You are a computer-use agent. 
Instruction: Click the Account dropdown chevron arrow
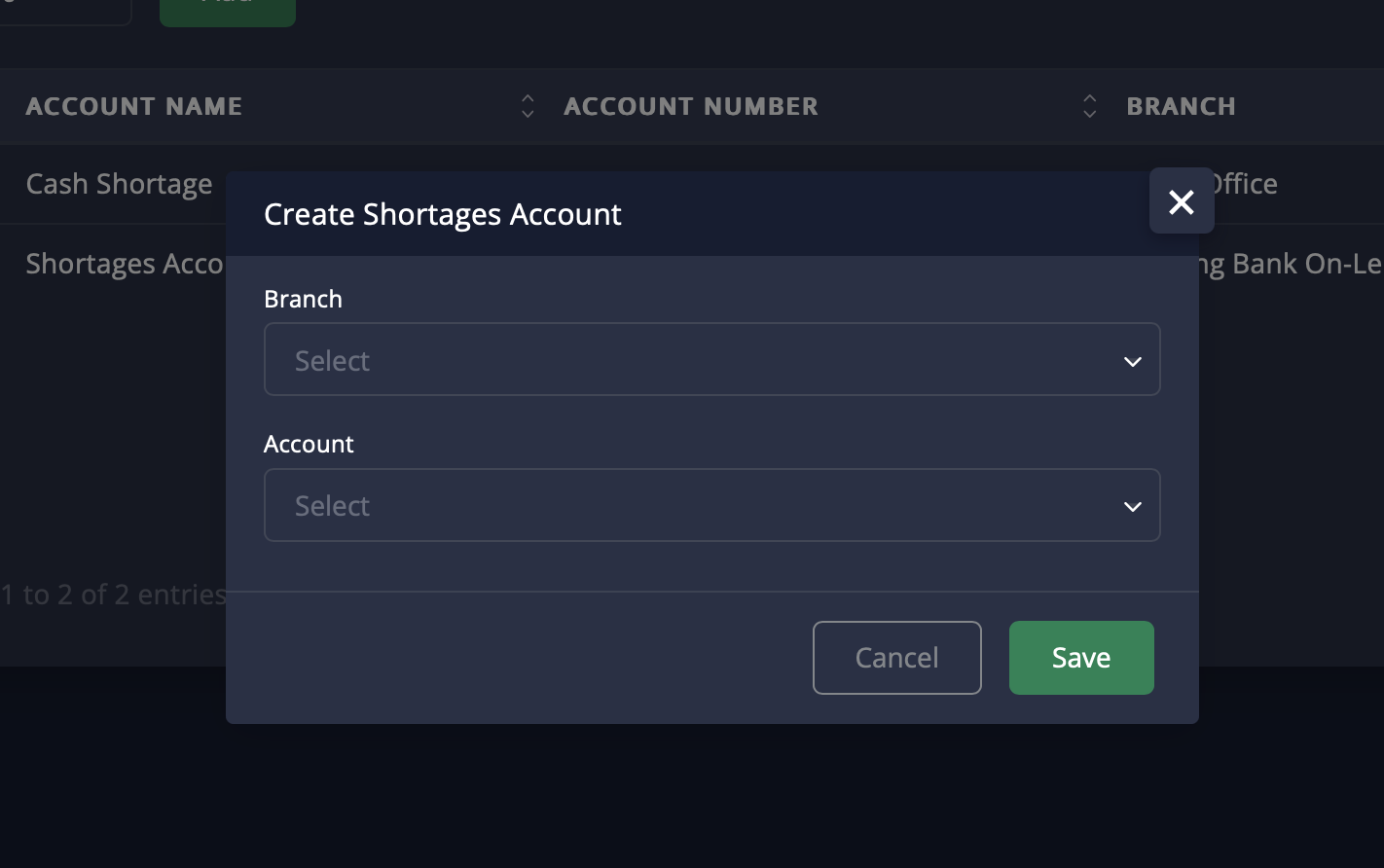click(1132, 506)
